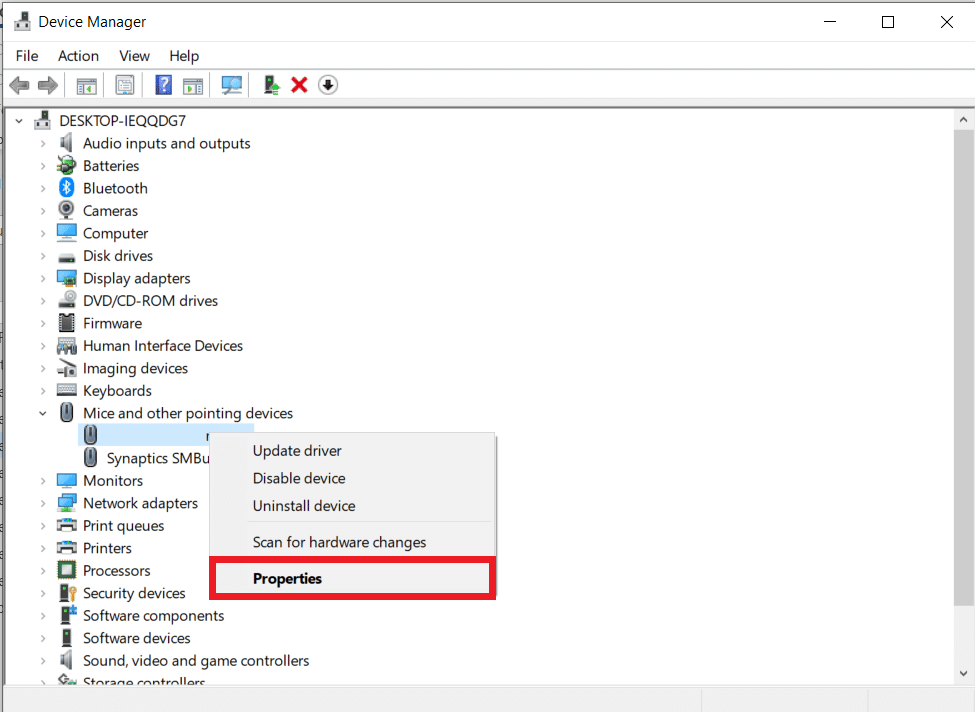Click the Forward arrow toolbar icon

[x=48, y=85]
